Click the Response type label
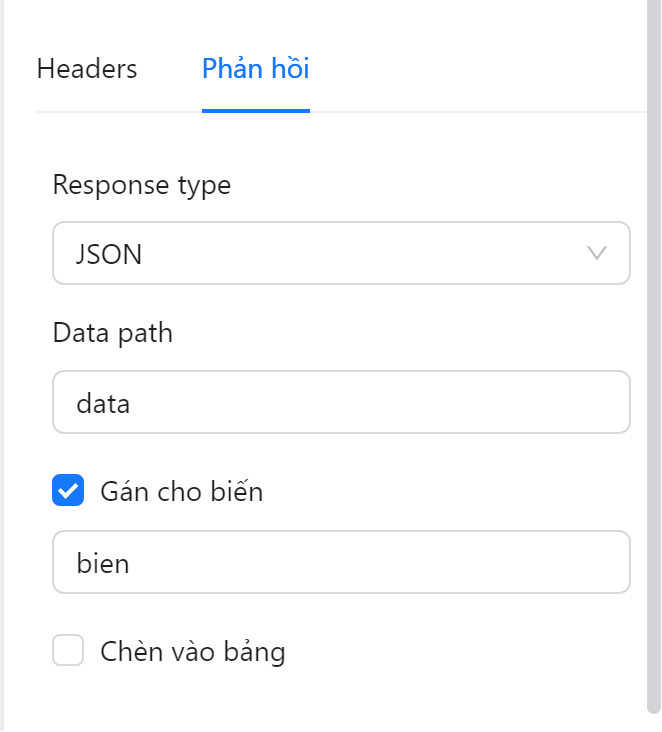 point(141,185)
